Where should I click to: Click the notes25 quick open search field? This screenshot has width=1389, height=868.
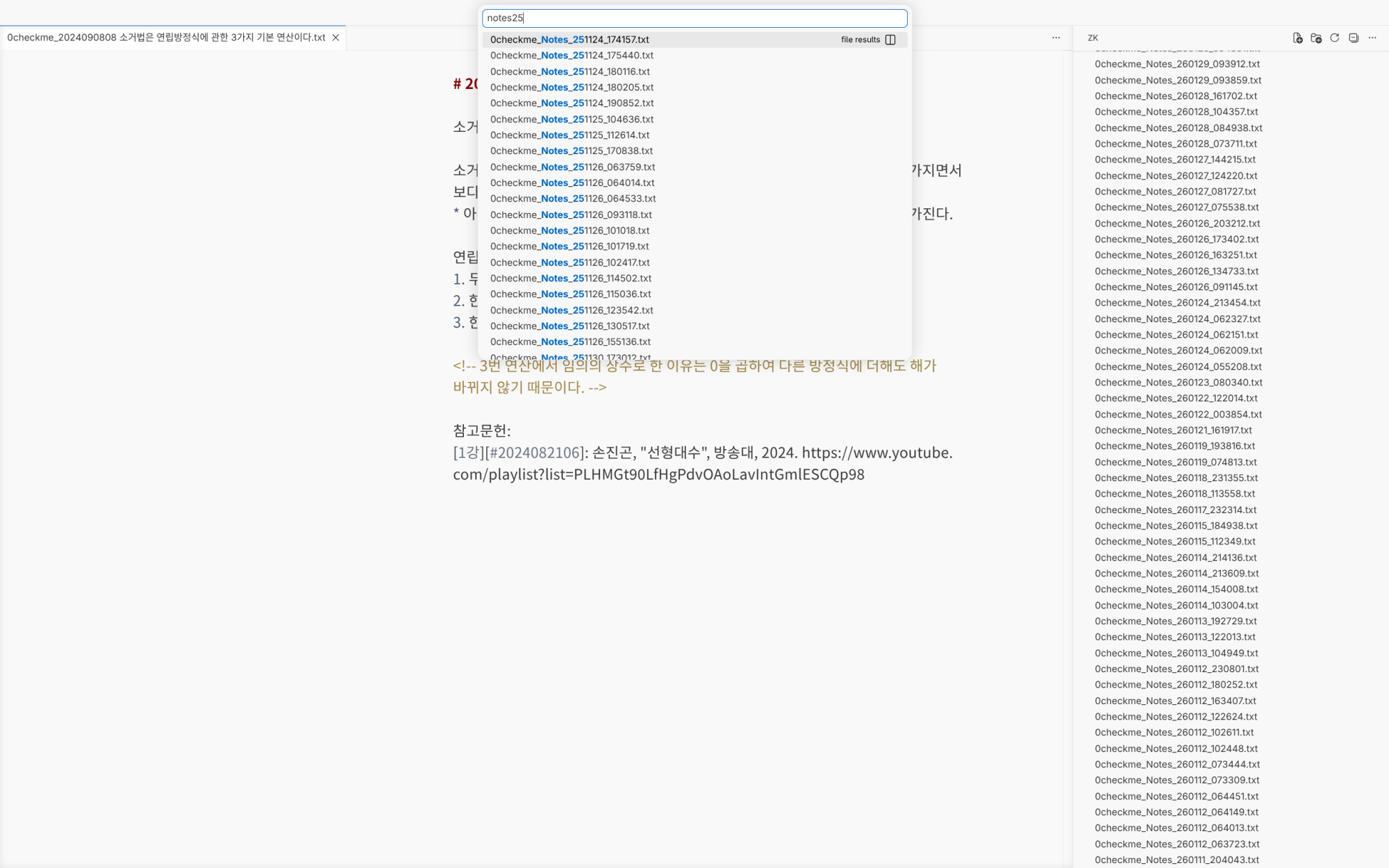tap(694, 18)
